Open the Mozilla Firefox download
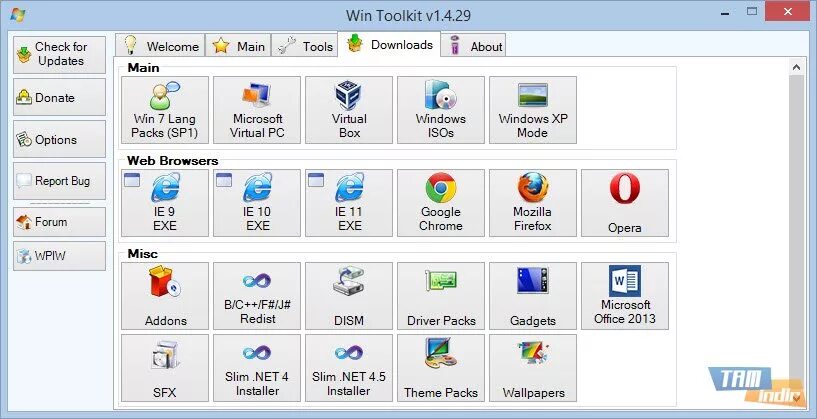 (533, 203)
